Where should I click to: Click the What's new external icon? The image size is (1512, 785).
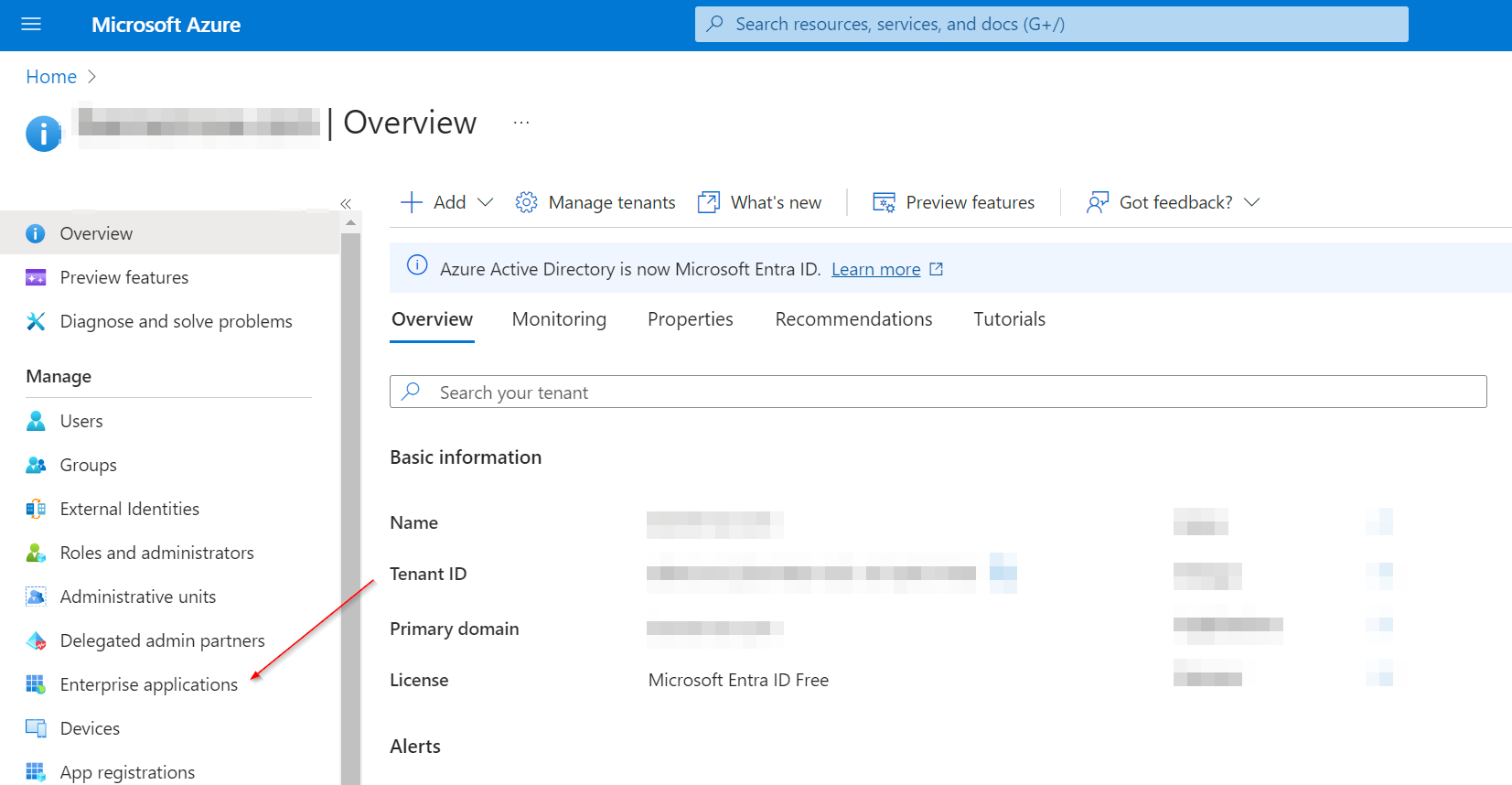[708, 202]
